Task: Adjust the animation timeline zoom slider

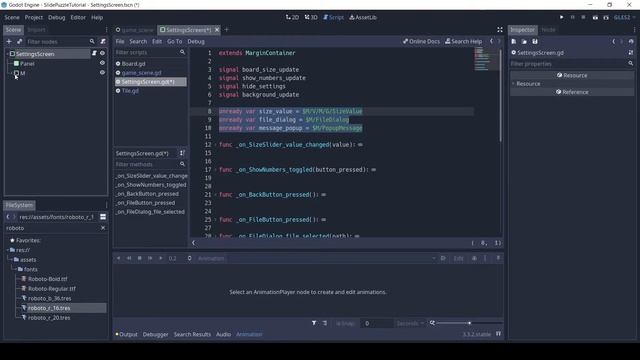Action: (469, 323)
